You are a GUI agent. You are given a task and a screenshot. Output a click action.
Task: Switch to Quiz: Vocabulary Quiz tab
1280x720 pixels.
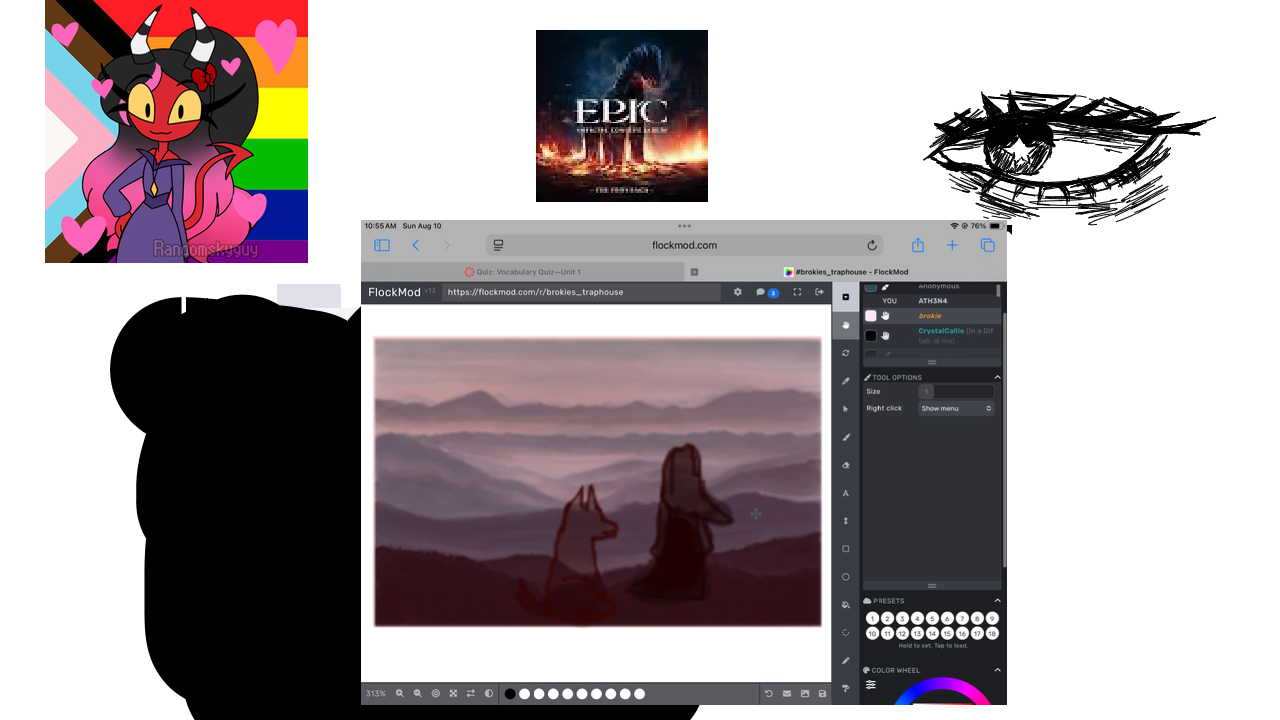point(522,272)
